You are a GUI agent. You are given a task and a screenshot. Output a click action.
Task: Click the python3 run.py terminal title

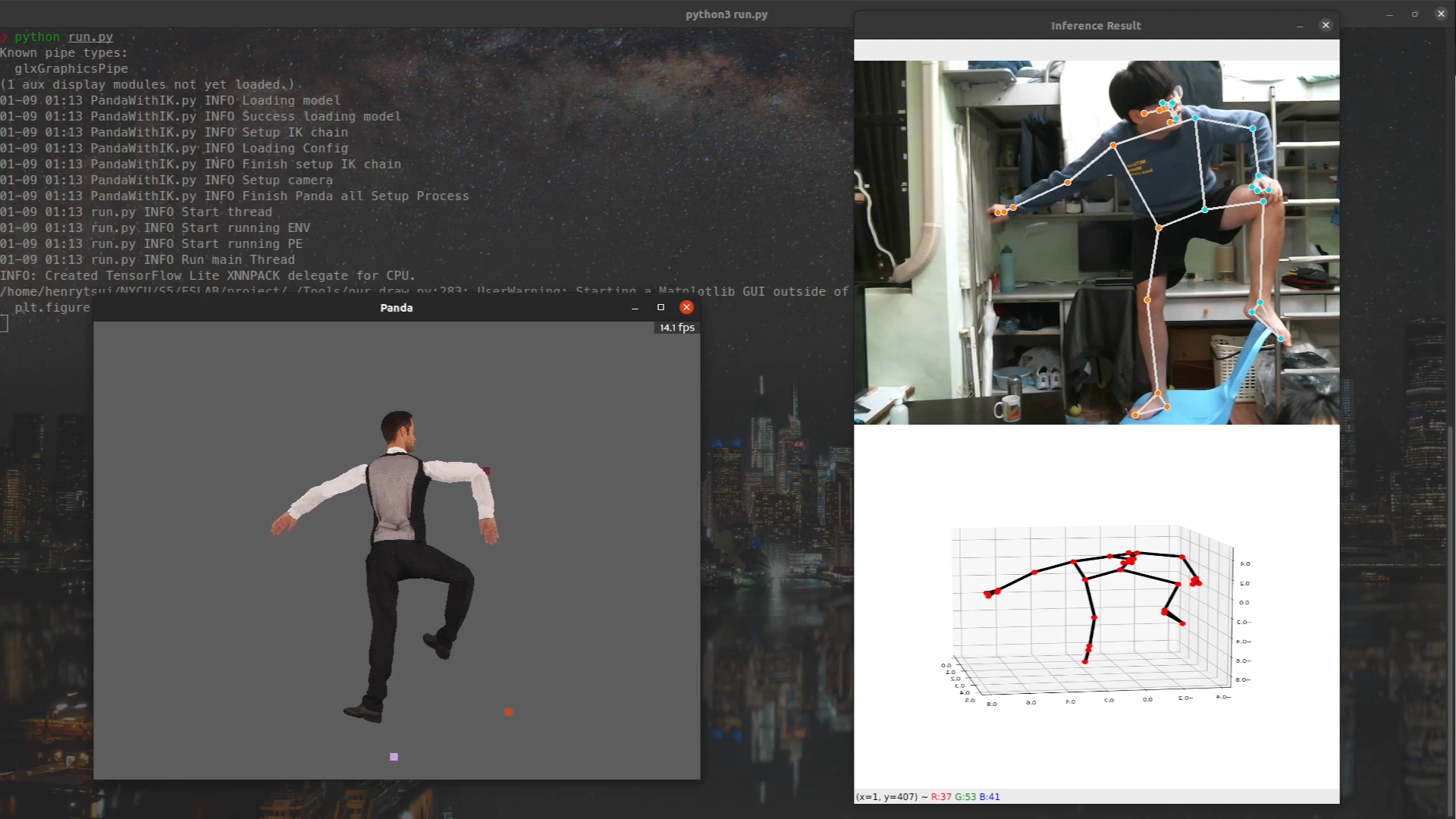pos(726,14)
